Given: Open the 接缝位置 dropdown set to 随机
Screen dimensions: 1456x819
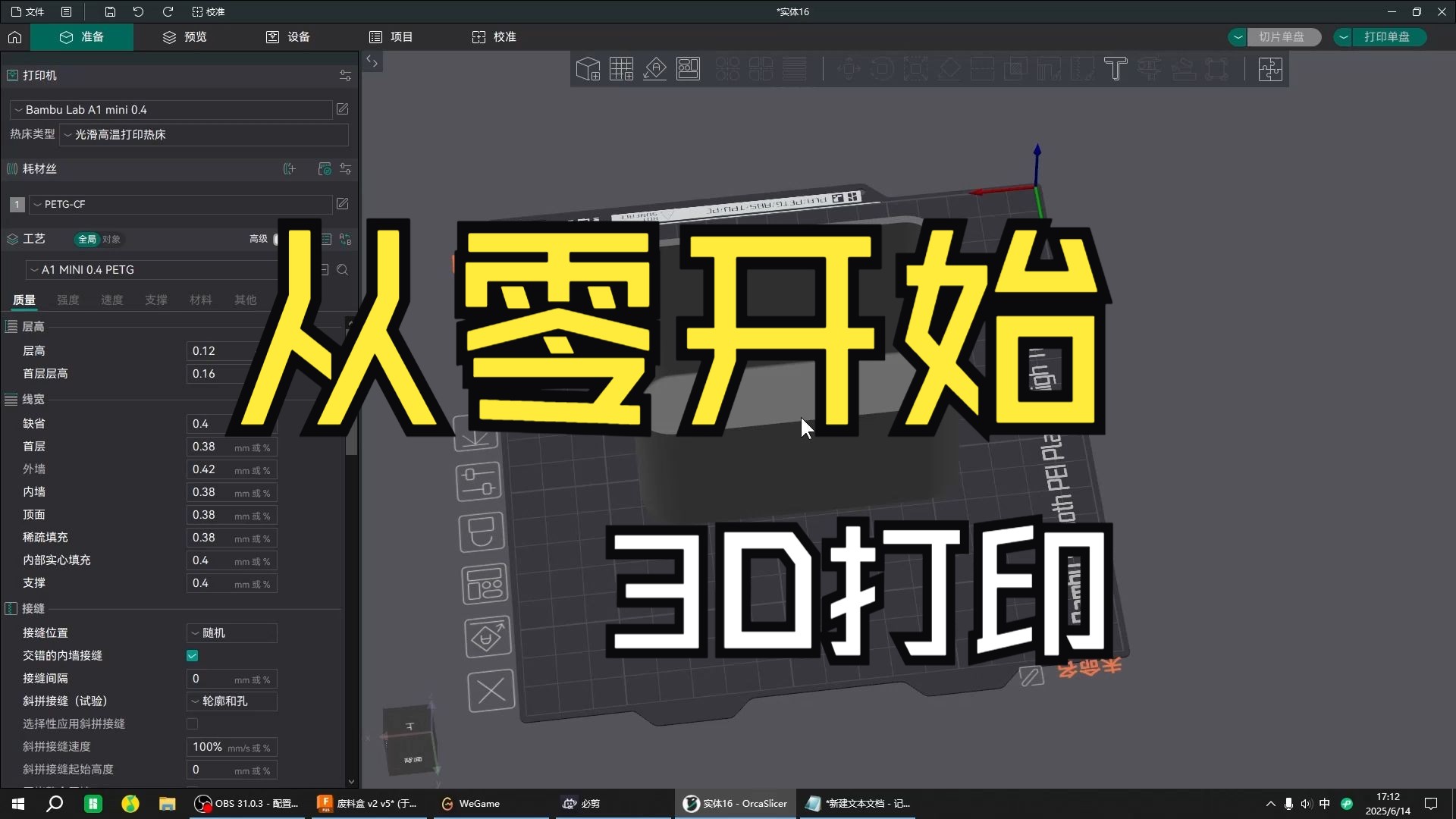Looking at the screenshot, I should pos(231,632).
